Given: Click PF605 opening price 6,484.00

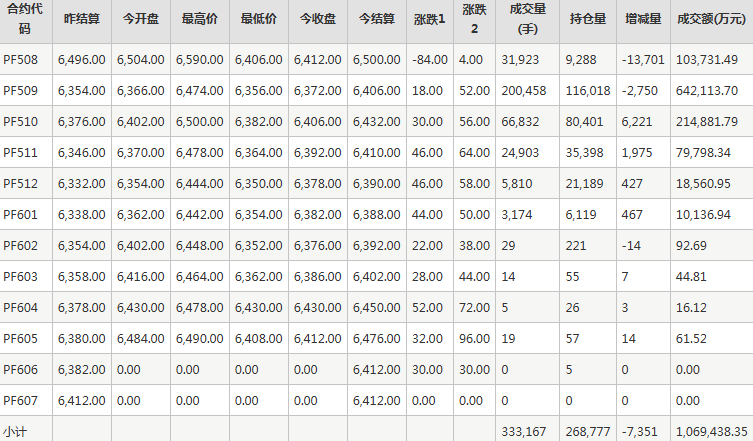Looking at the screenshot, I should point(141,338).
